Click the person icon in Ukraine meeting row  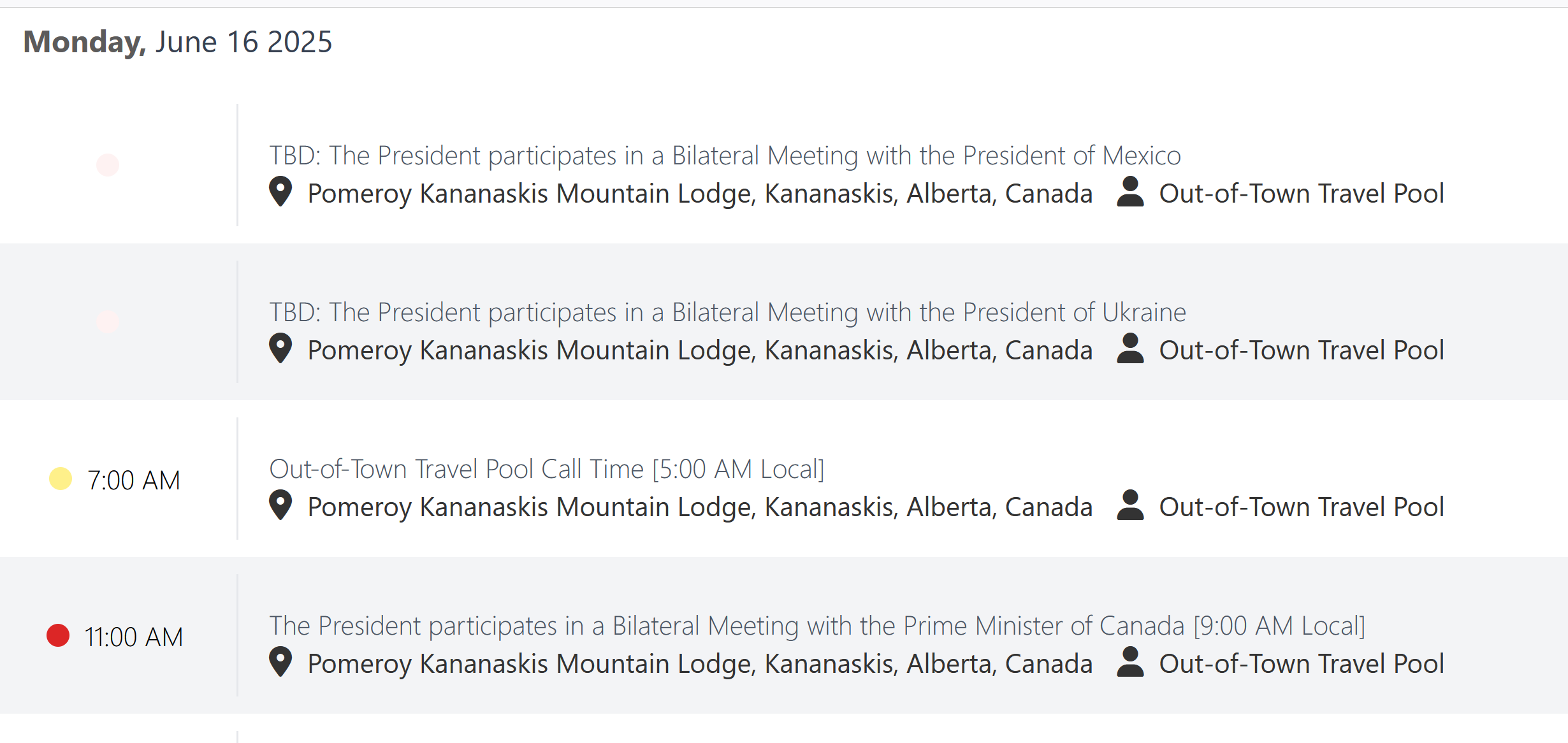coord(1130,349)
